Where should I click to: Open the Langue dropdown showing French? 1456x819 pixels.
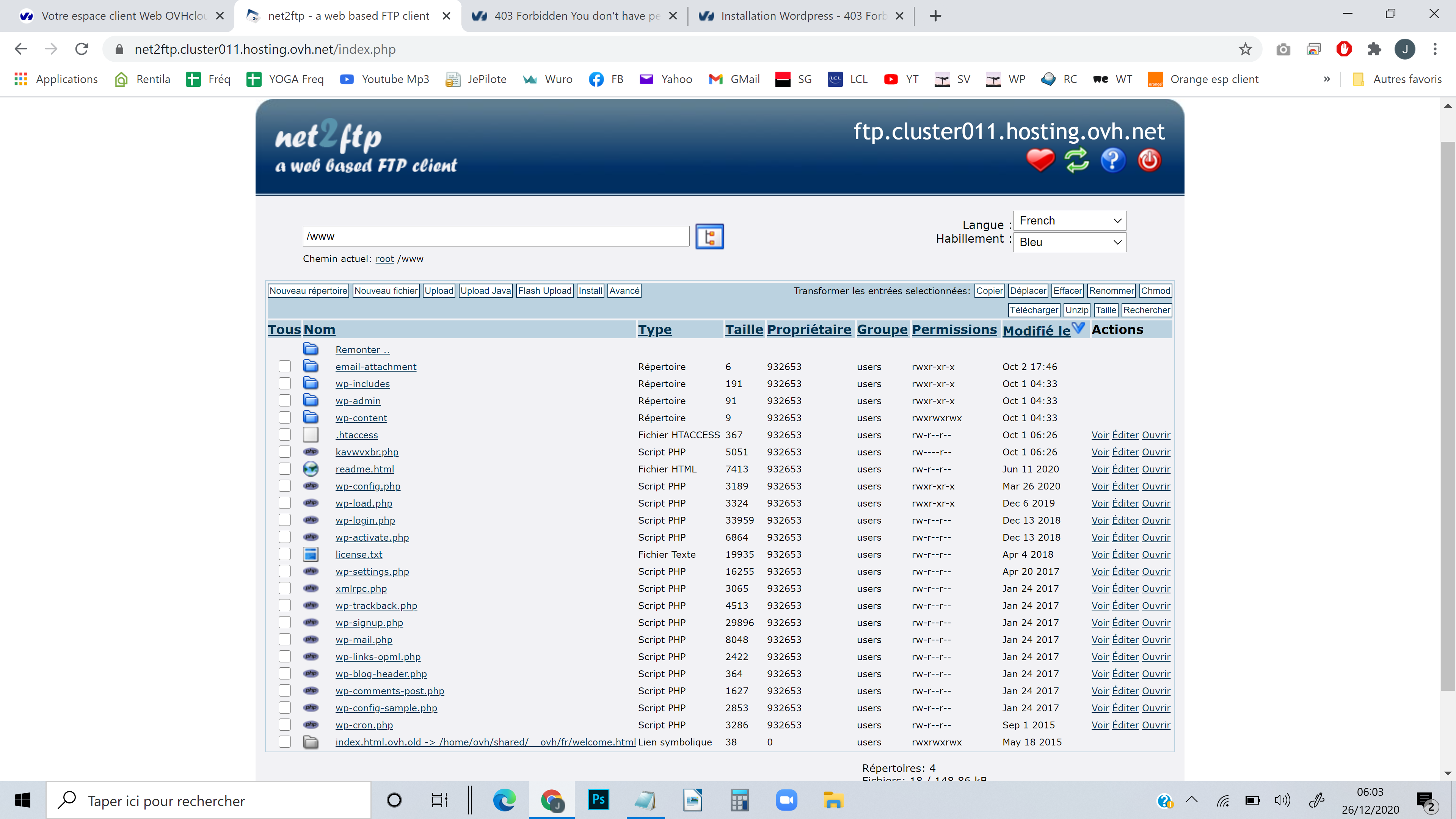tap(1069, 220)
